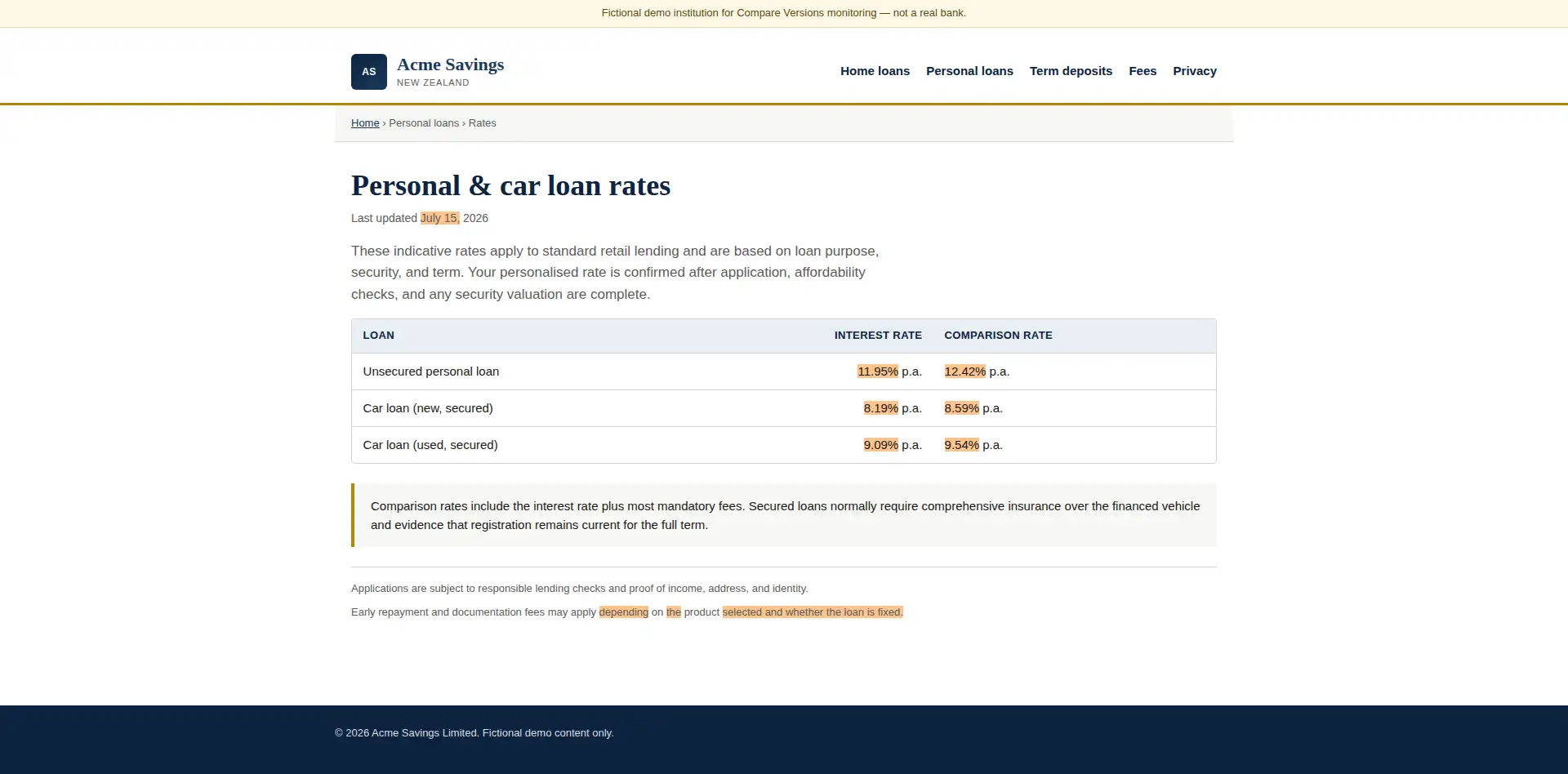This screenshot has height=774, width=1568.
Task: Click the highlighted word 'depending'
Action: [x=624, y=612]
